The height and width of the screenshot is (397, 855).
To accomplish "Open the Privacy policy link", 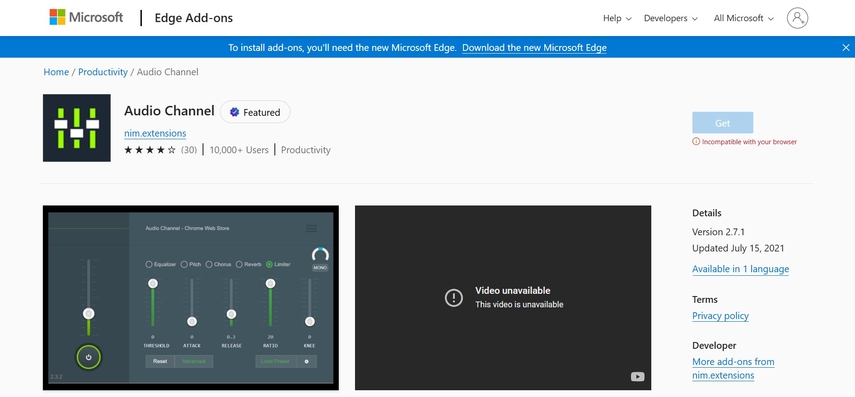I will point(720,316).
